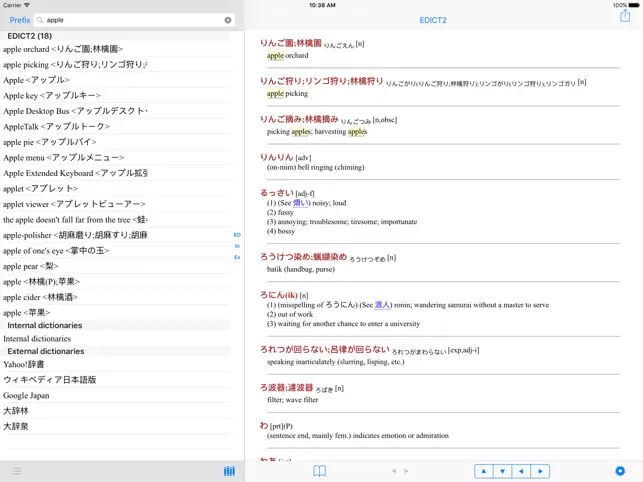Image resolution: width=643 pixels, height=482 pixels.
Task: Jump to ED section in index bar
Action: coord(237,235)
